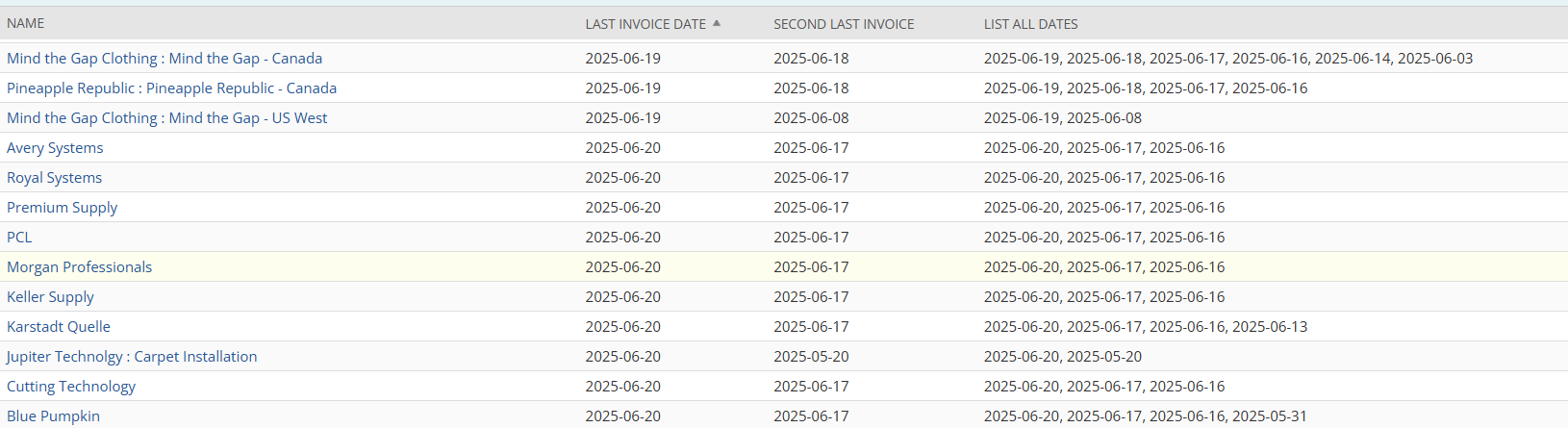This screenshot has width=1568, height=428.
Task: Click the PCL customer link
Action: (x=19, y=238)
